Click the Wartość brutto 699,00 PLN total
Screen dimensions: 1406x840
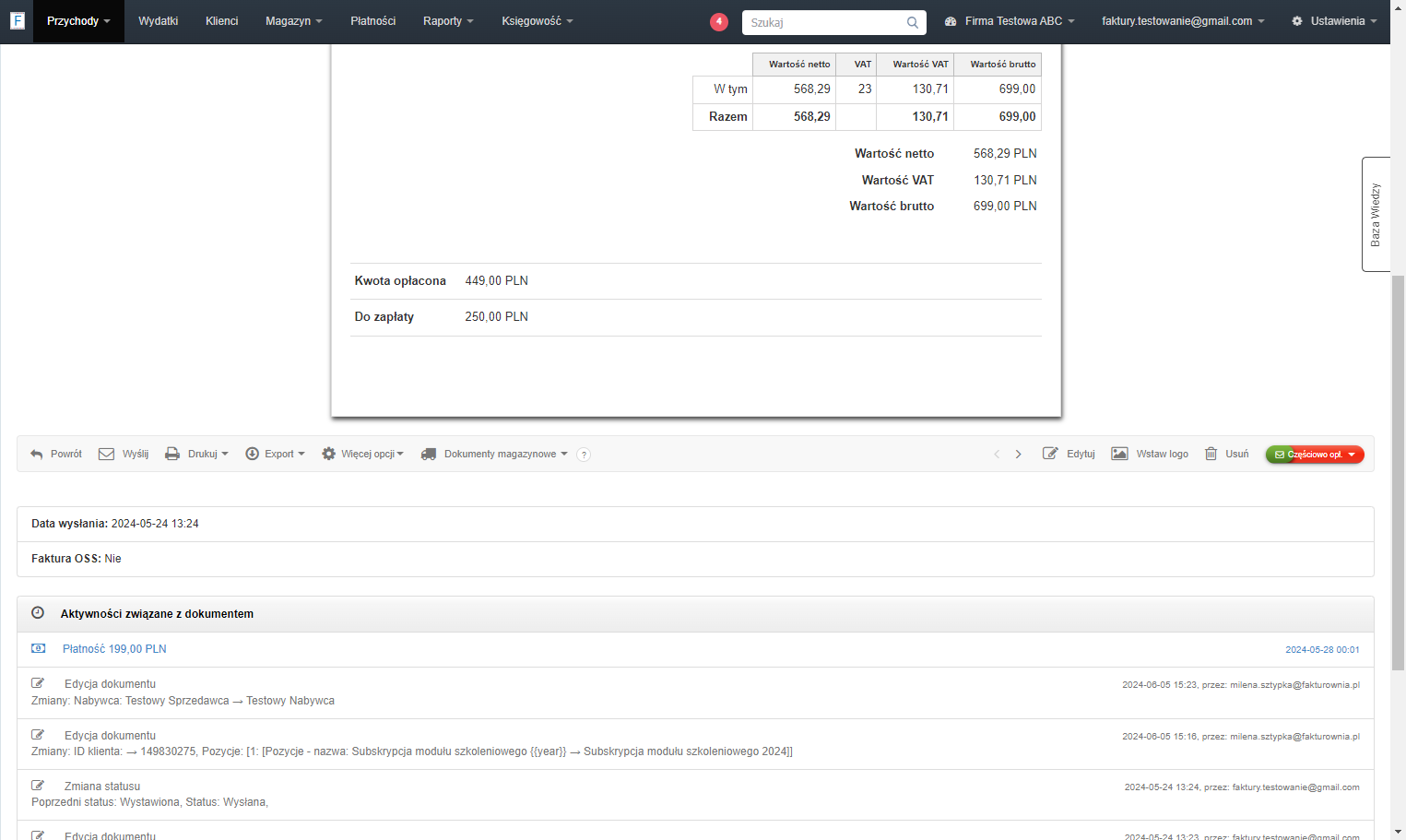[1005, 207]
